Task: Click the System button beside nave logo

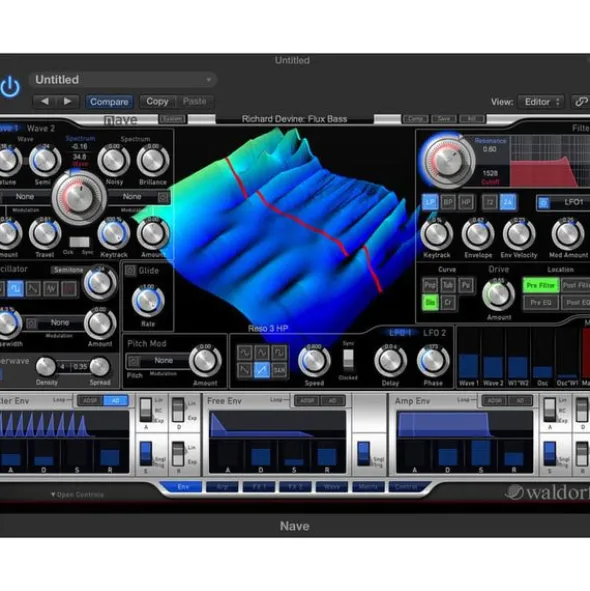Action: pos(172,119)
